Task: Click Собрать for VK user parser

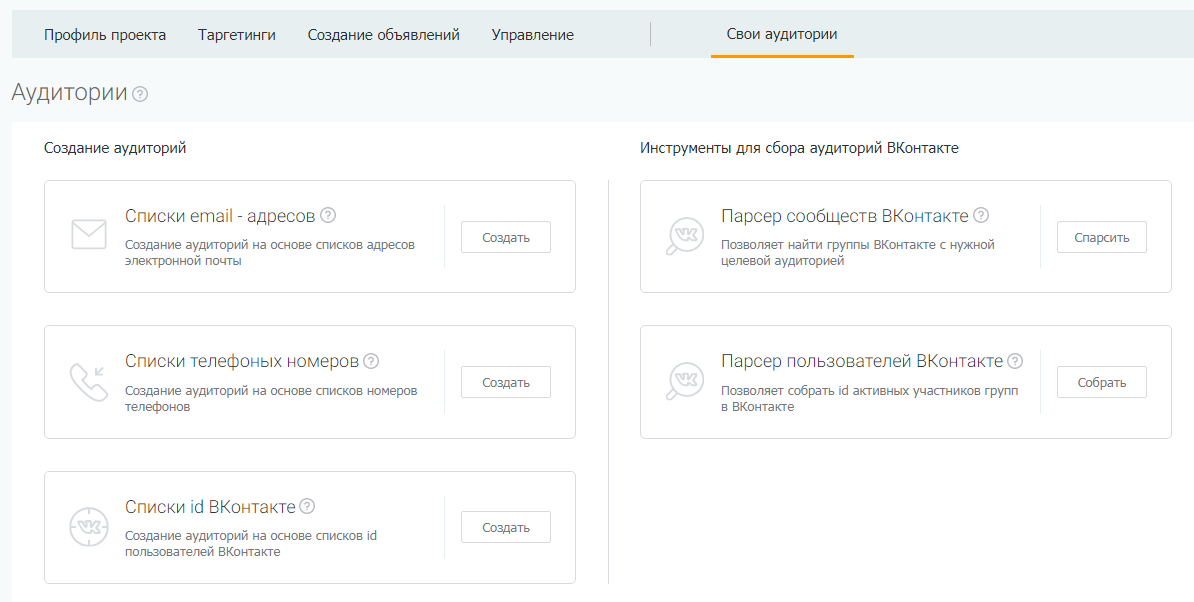Action: point(1101,382)
